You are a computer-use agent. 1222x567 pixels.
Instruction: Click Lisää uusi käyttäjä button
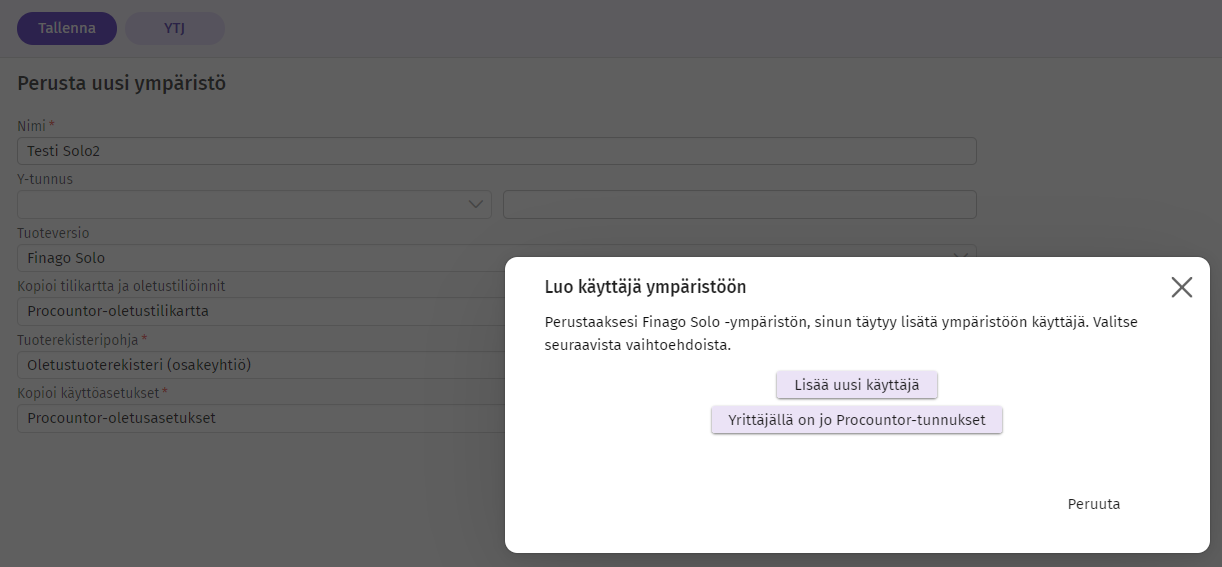[857, 385]
